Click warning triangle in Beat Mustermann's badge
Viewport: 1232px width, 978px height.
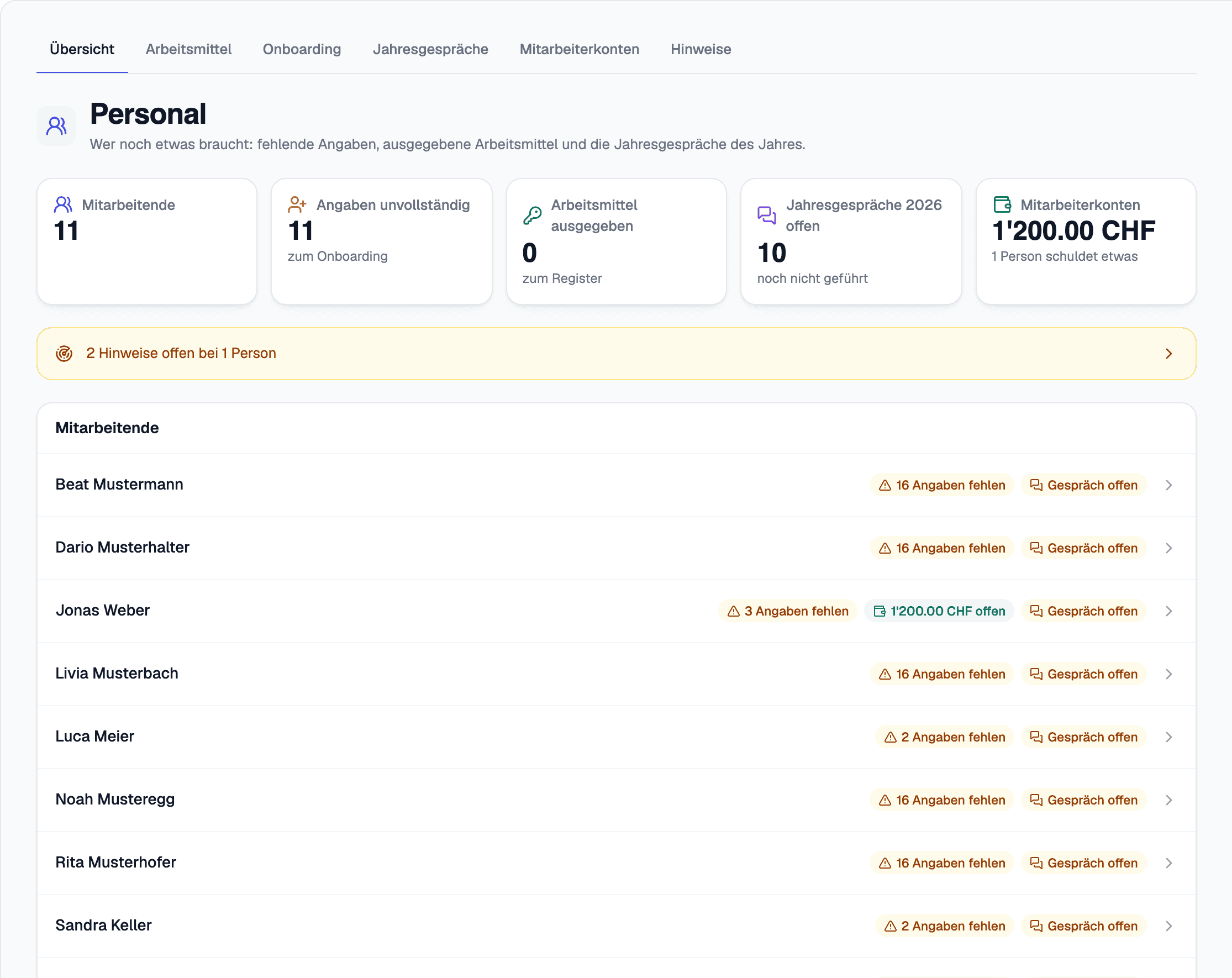coord(885,485)
